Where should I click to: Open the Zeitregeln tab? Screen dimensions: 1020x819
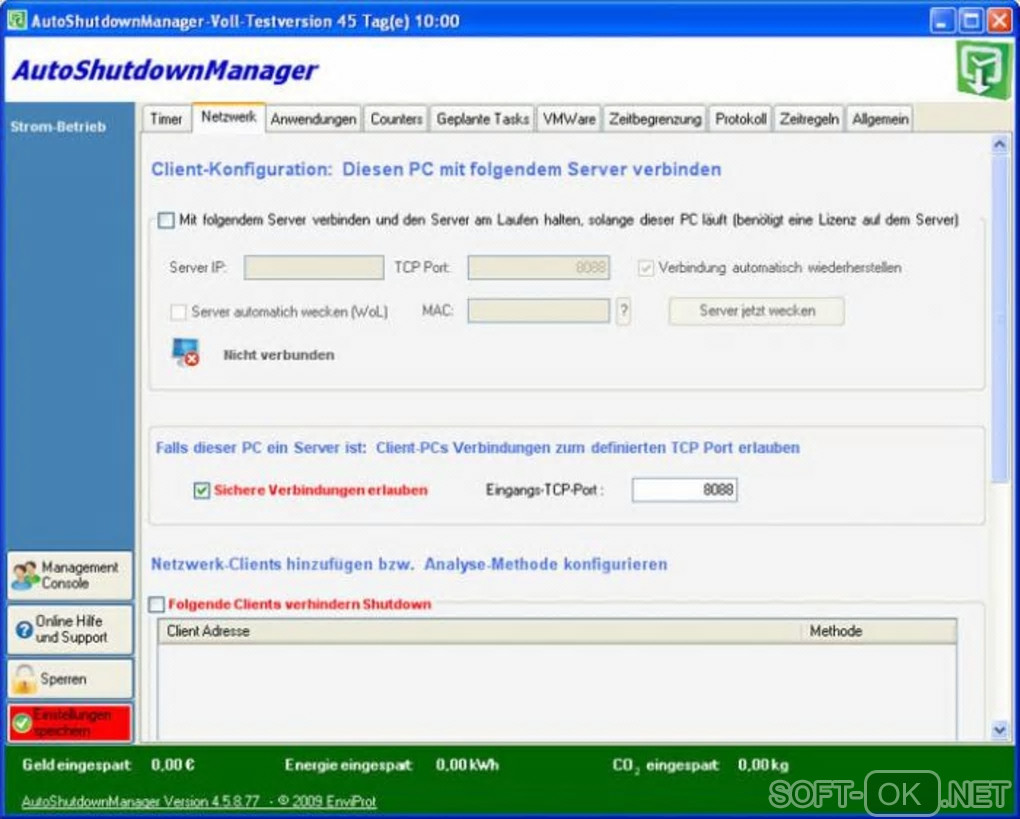coord(809,119)
